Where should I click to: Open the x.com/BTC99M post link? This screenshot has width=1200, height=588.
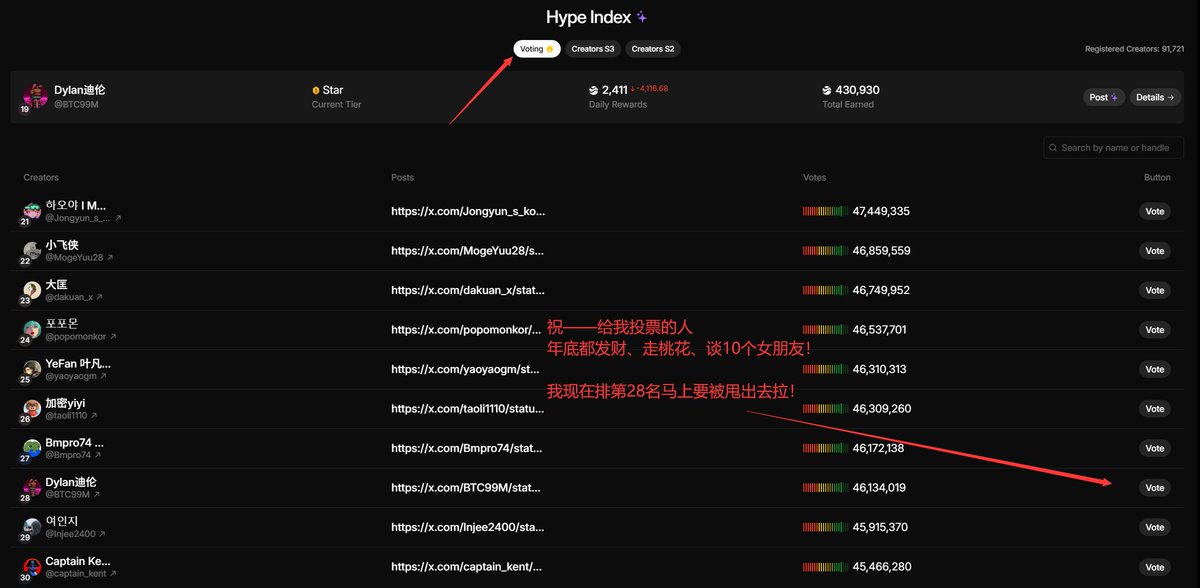pos(468,488)
